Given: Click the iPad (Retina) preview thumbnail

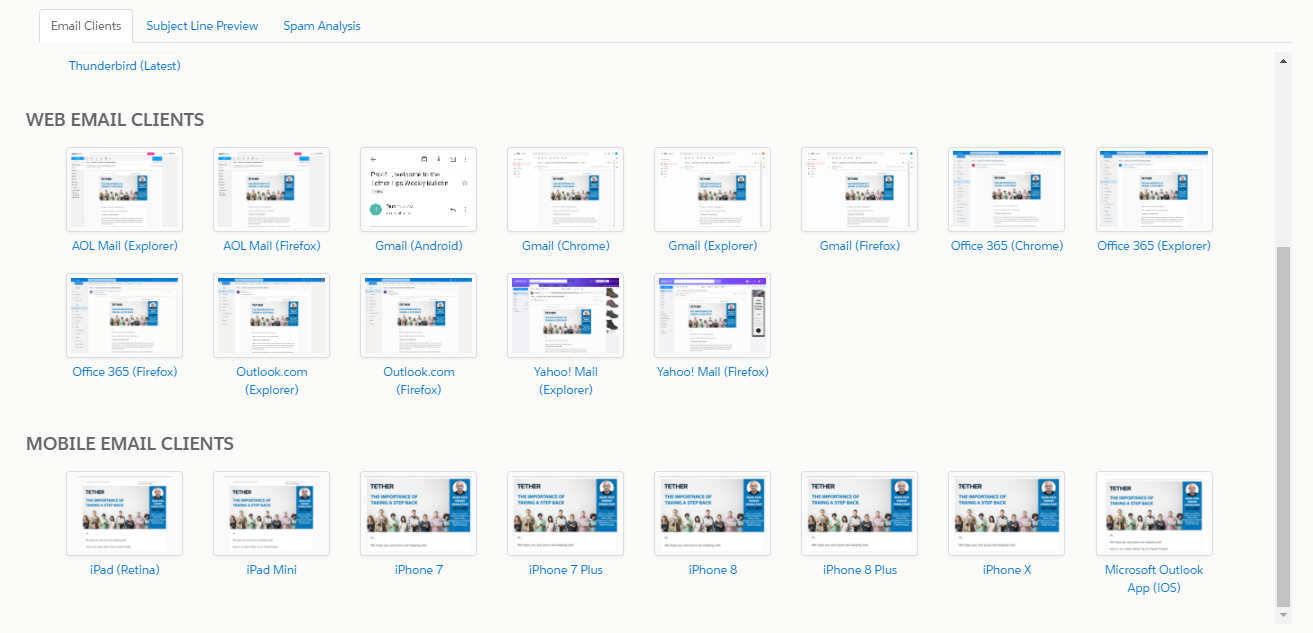Looking at the screenshot, I should click(x=124, y=513).
